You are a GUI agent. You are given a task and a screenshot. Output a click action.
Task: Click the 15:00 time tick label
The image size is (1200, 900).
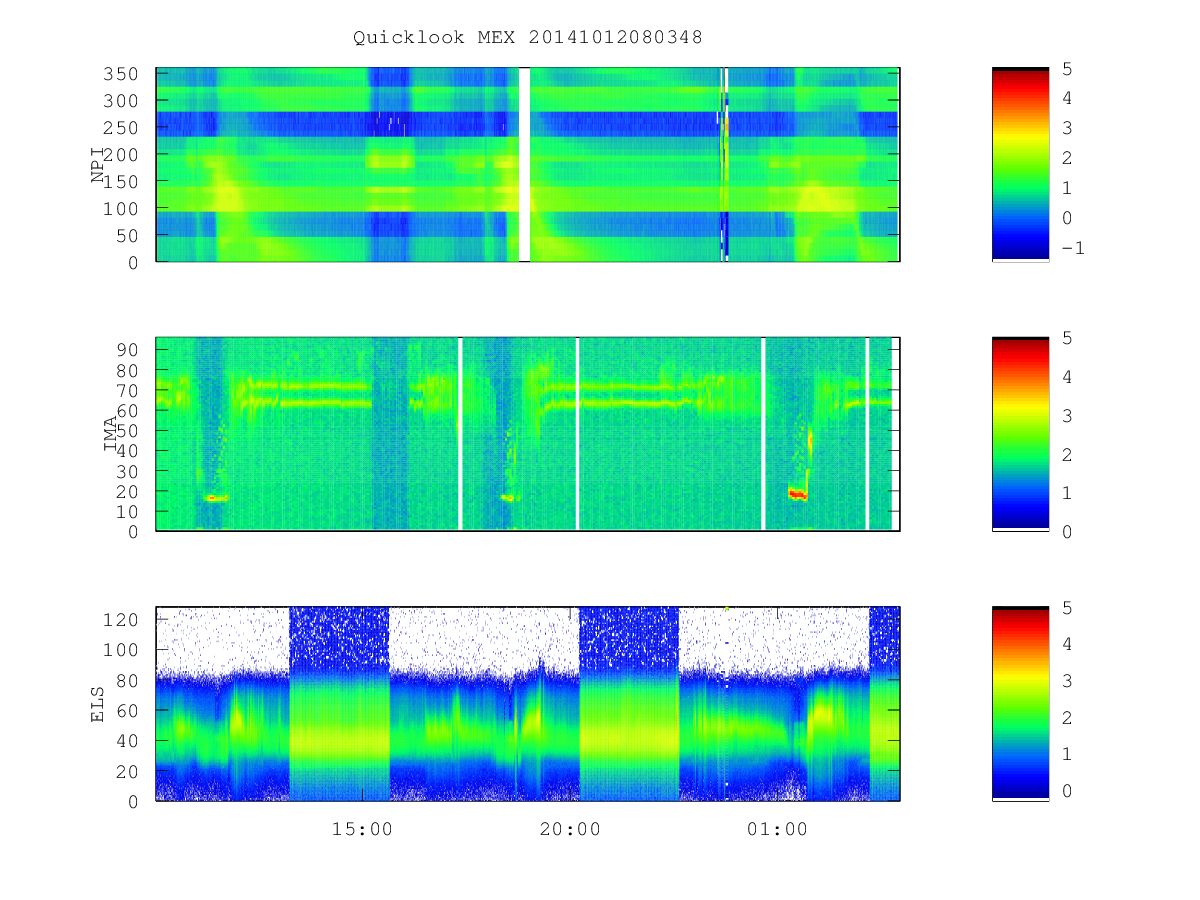pos(362,829)
